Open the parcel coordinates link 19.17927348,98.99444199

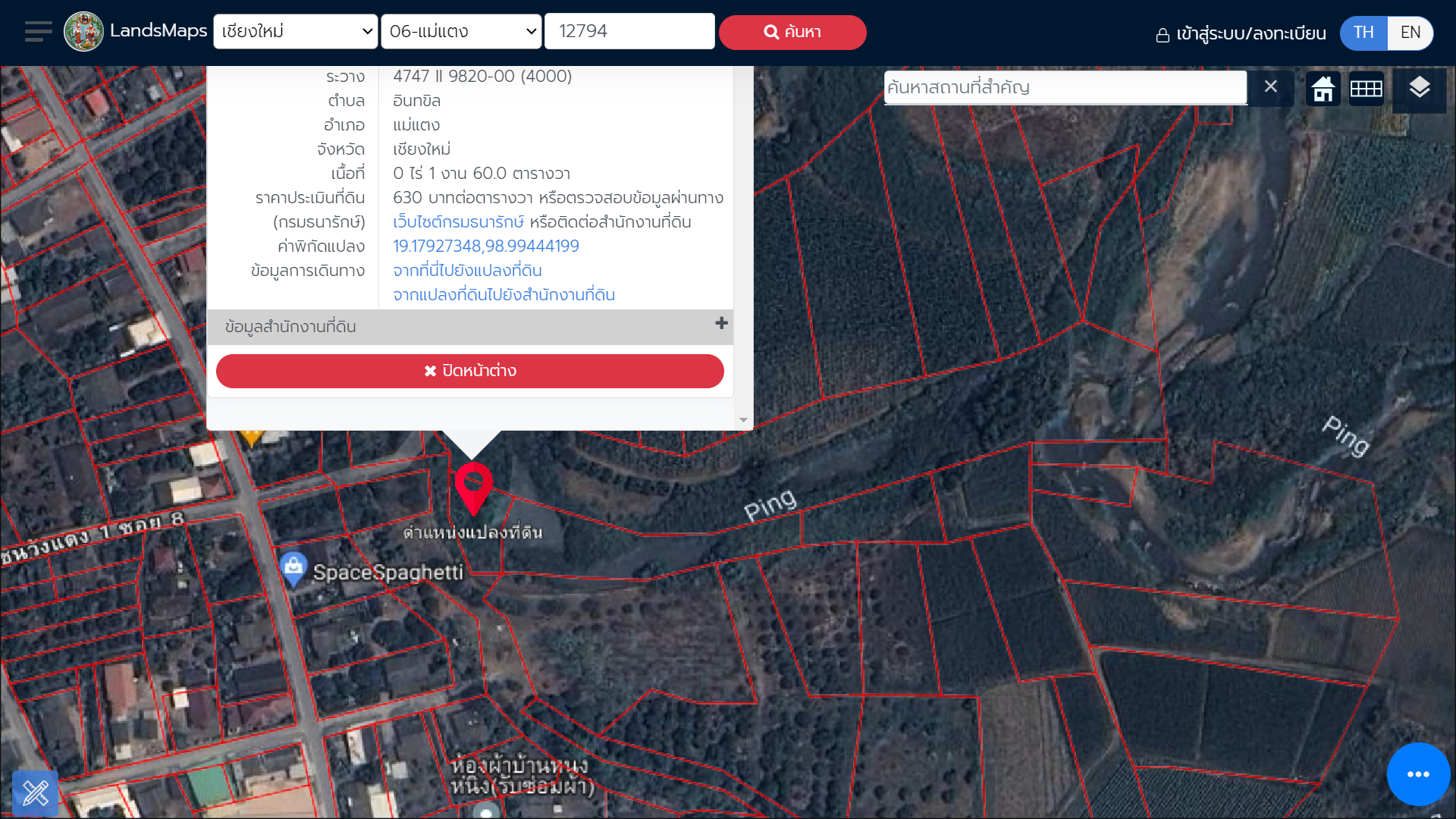click(x=485, y=246)
